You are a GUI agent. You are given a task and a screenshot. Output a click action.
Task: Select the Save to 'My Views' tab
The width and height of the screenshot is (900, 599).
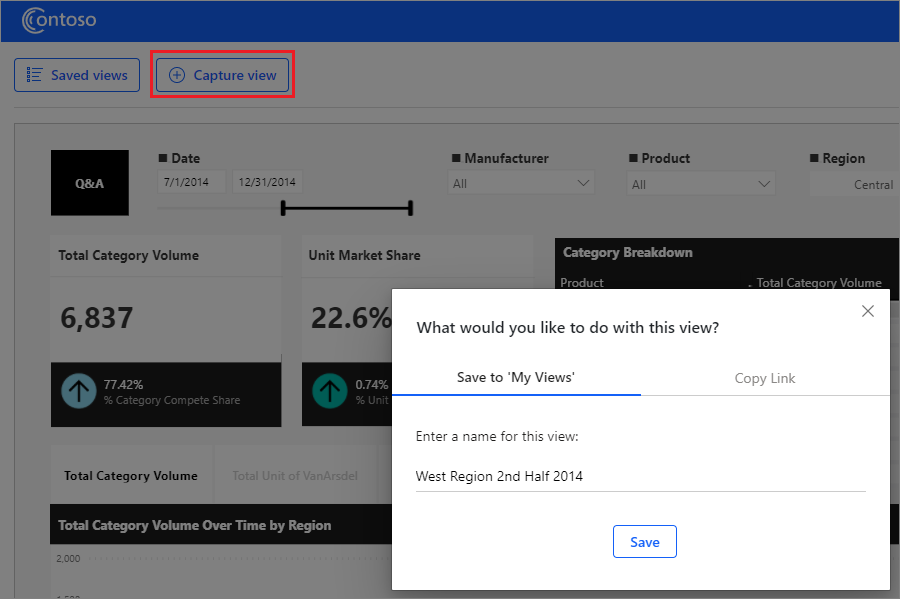(x=516, y=377)
